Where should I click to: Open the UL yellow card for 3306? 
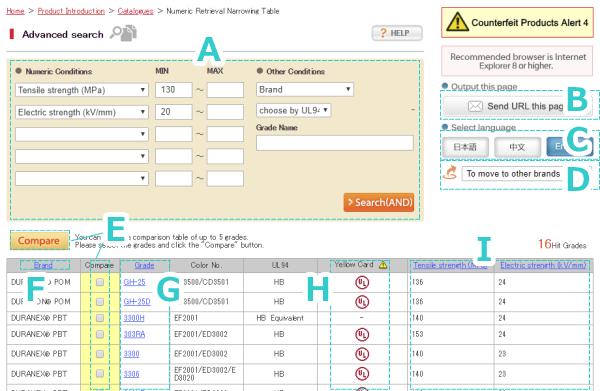point(362,374)
